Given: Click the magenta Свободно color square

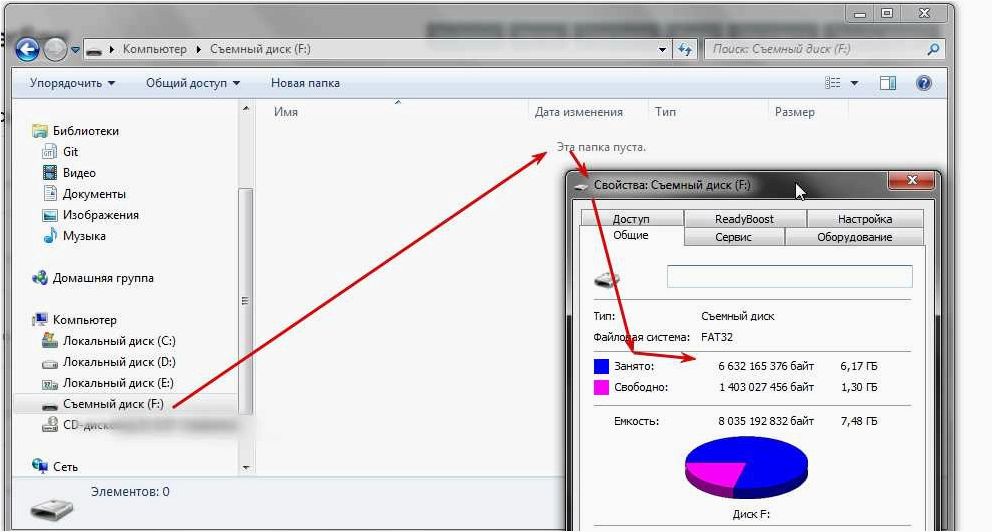Looking at the screenshot, I should tap(601, 387).
